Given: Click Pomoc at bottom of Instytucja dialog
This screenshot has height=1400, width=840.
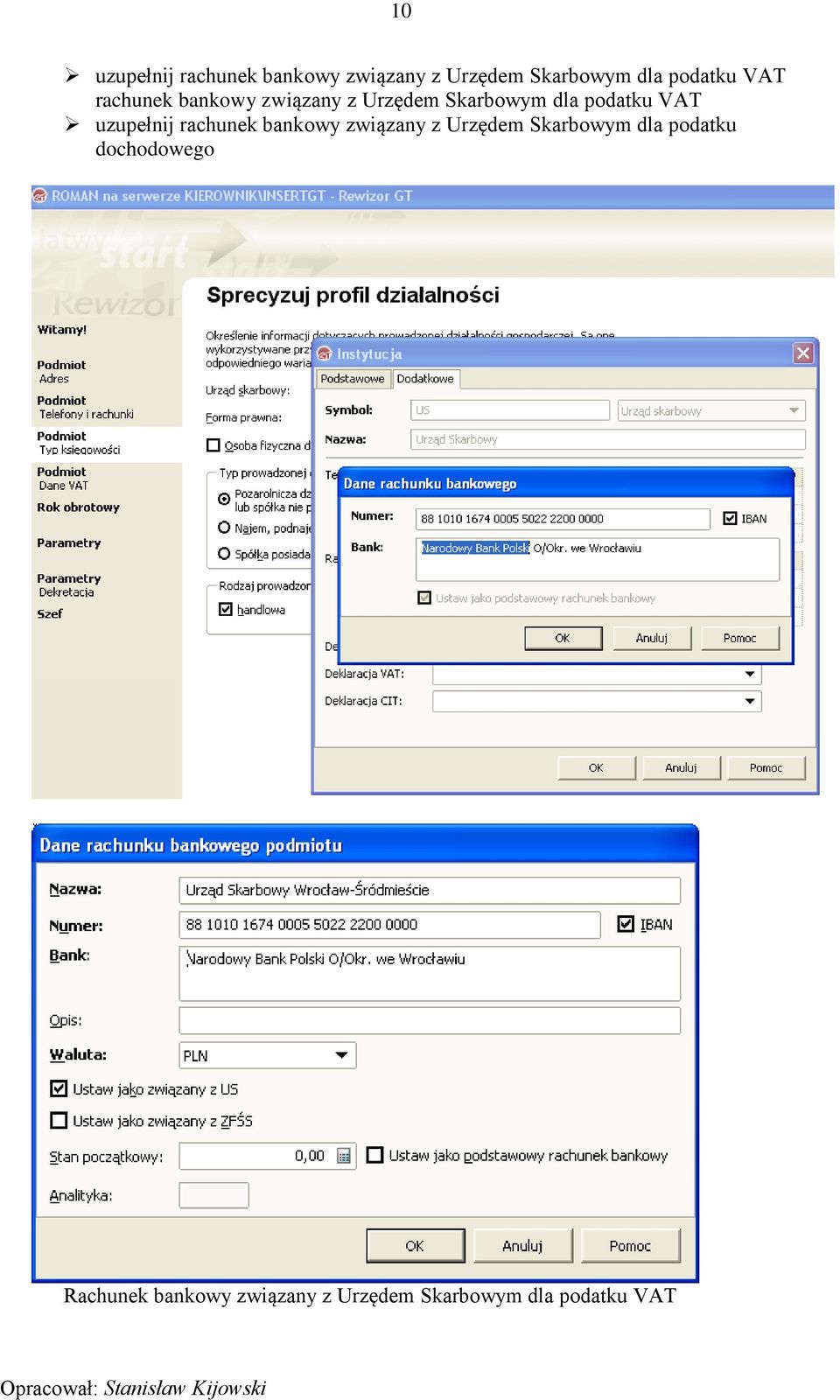Looking at the screenshot, I should [x=766, y=768].
